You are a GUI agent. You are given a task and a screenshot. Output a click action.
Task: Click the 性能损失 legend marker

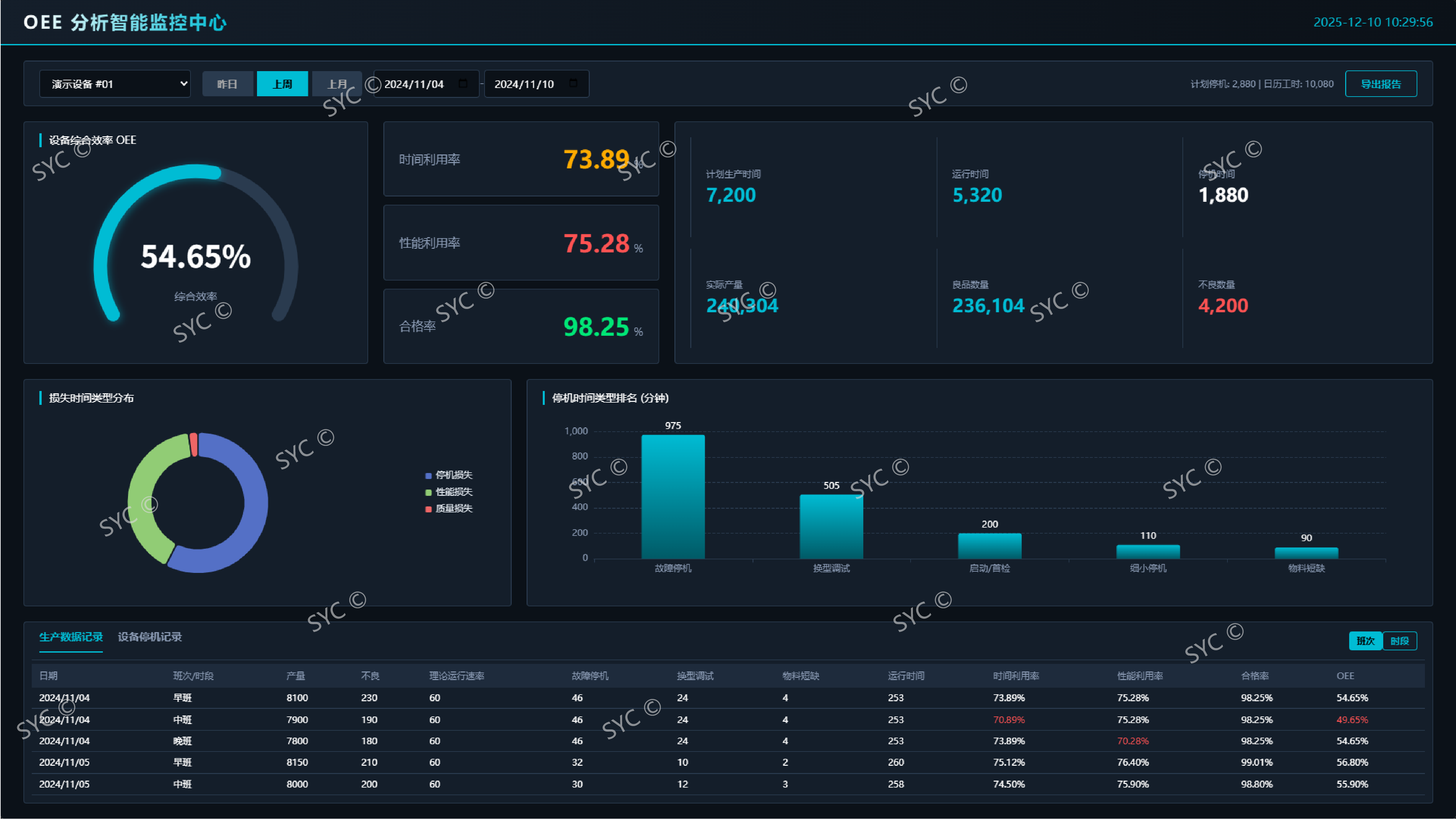[428, 492]
